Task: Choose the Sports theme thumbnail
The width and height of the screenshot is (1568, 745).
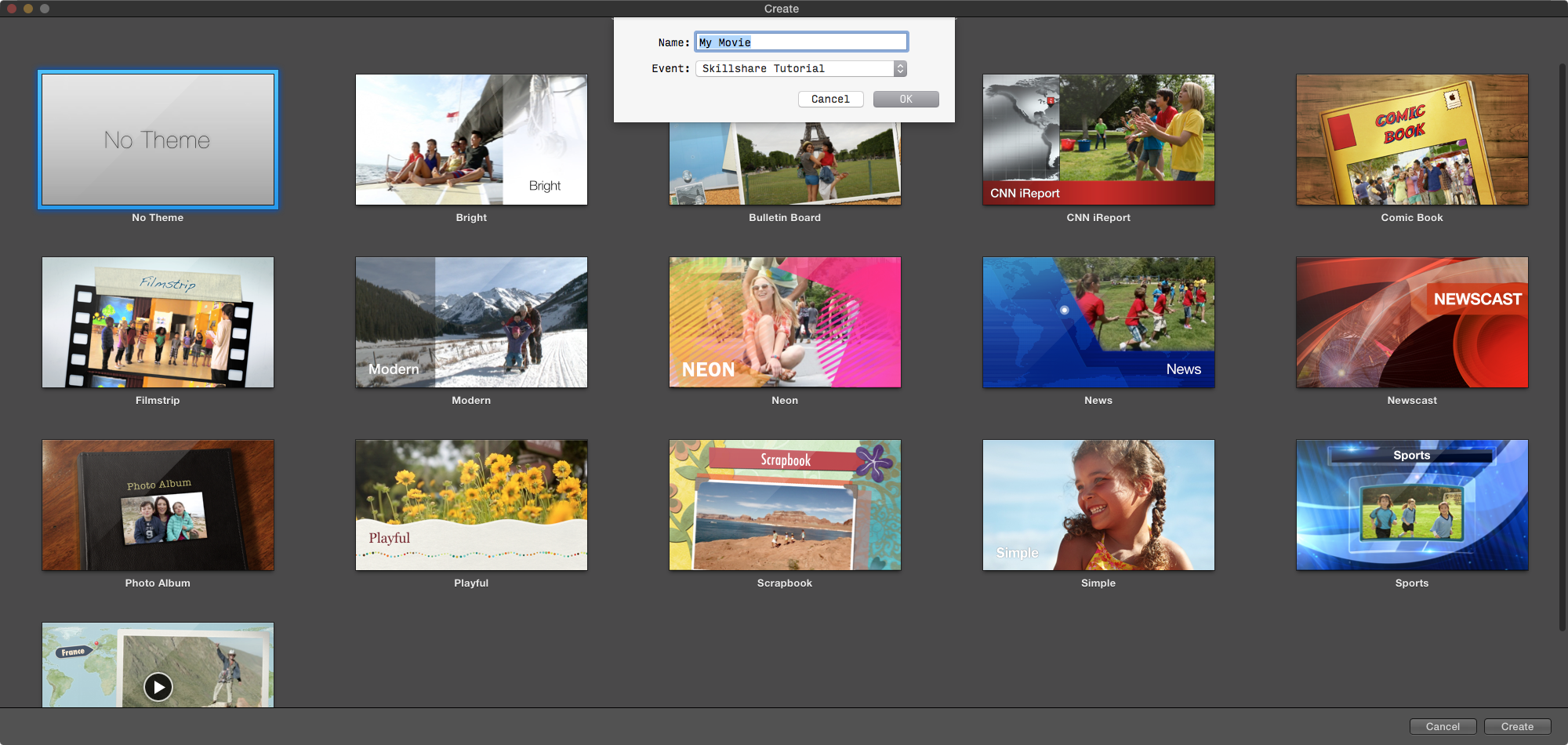Action: point(1412,505)
